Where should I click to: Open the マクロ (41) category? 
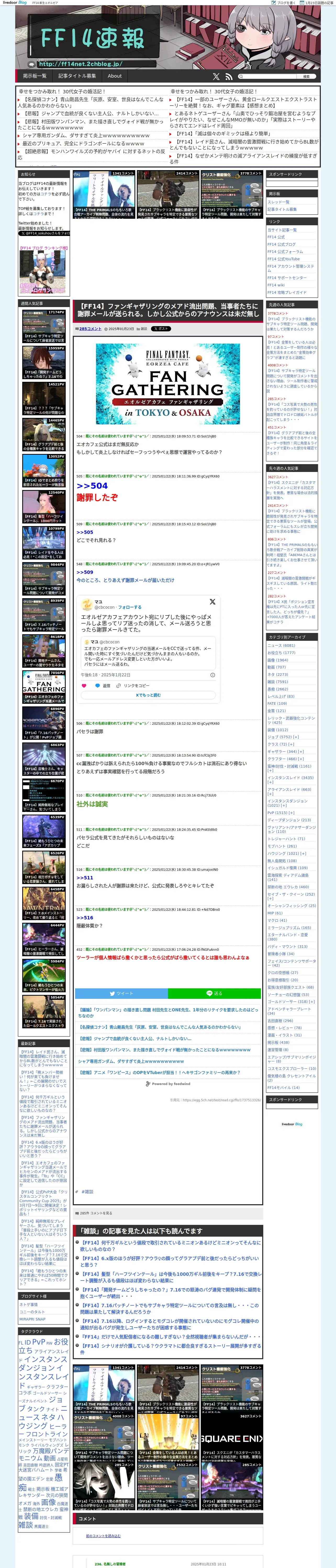pyautogui.click(x=277, y=920)
